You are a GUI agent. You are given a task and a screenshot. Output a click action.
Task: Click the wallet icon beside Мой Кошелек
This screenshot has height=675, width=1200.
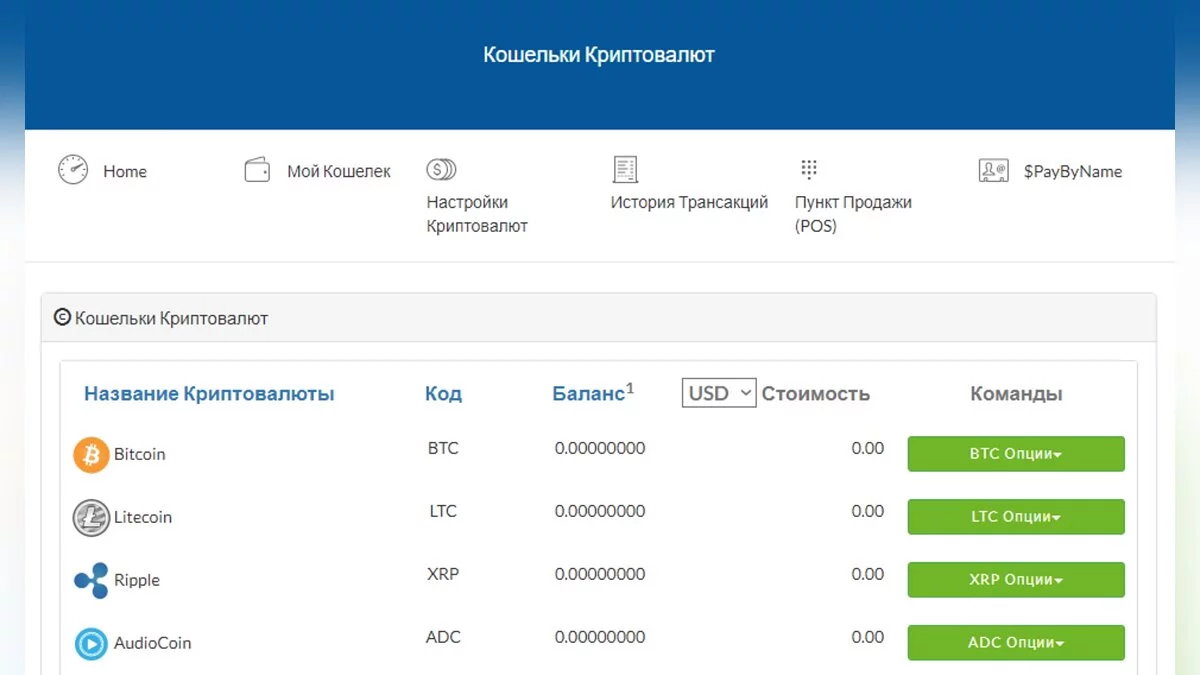(x=257, y=170)
